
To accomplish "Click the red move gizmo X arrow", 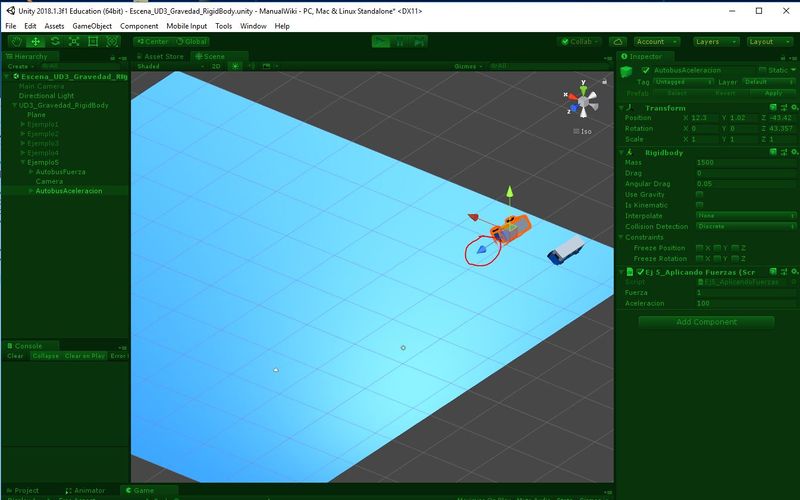I will pos(473,217).
